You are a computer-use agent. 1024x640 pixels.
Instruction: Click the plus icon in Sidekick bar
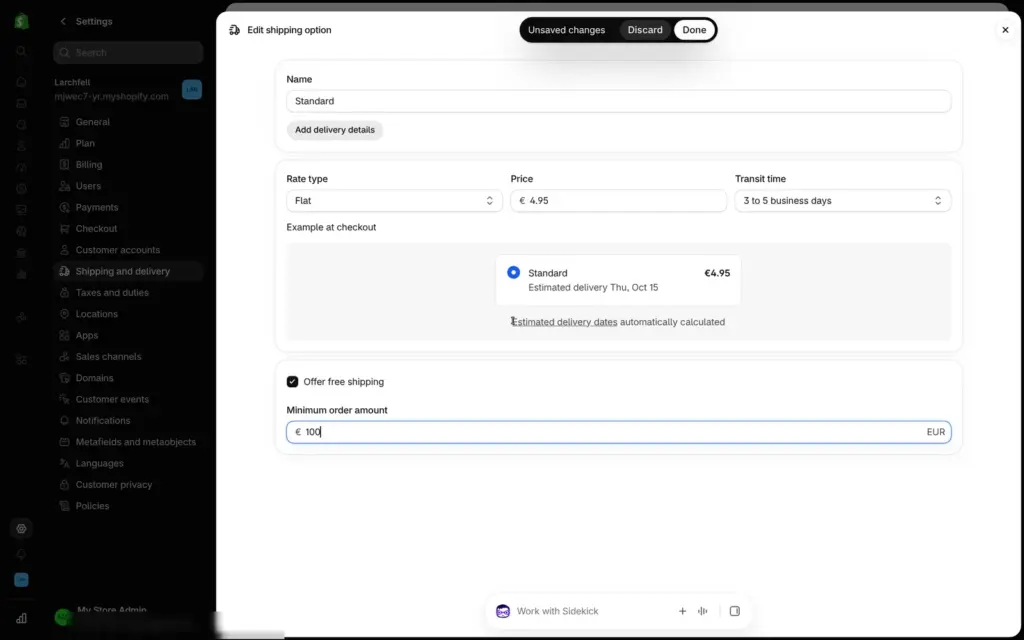pos(682,611)
